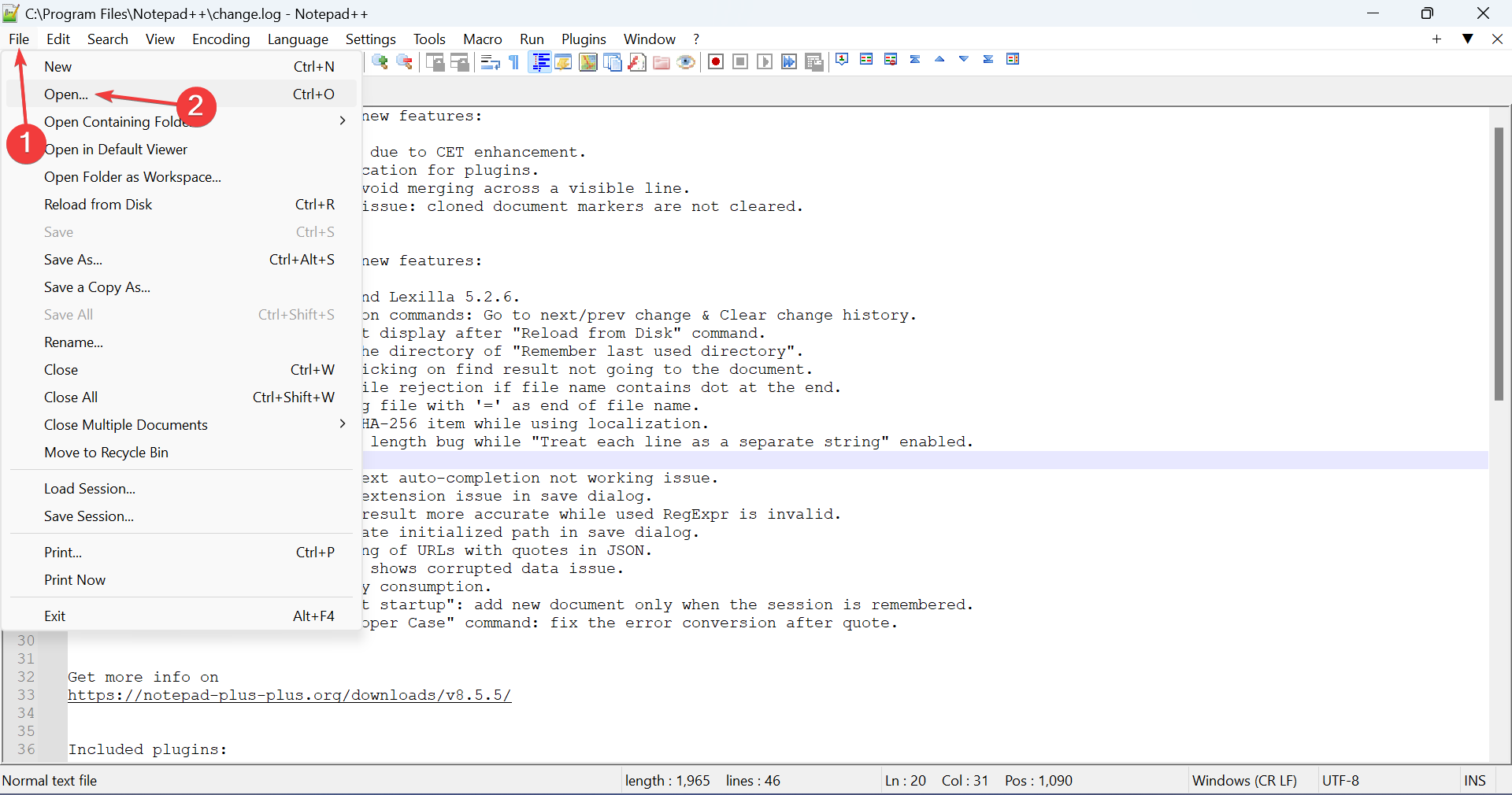Expand the Close Multiple Documents submenu arrow
This screenshot has width=1512, height=795.
pos(343,423)
